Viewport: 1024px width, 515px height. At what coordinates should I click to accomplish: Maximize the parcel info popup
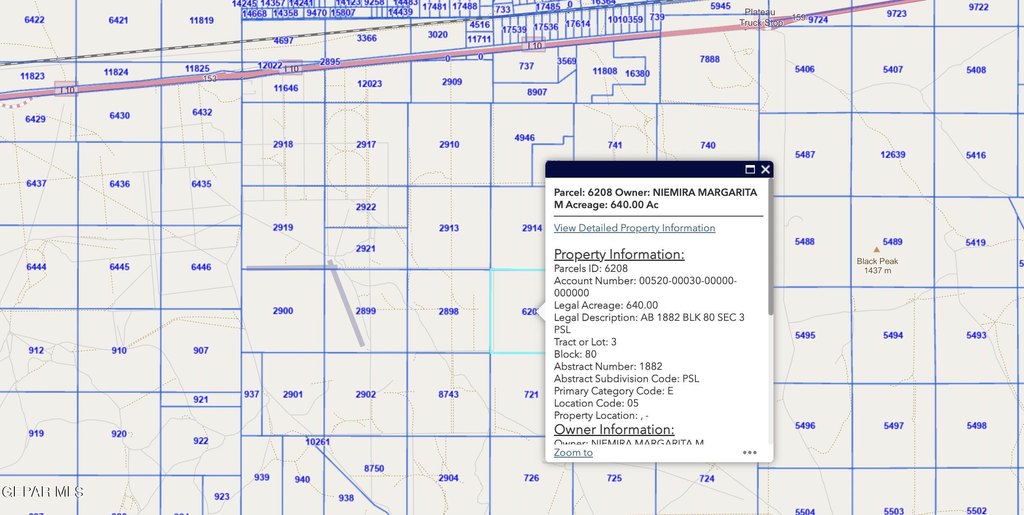point(750,170)
